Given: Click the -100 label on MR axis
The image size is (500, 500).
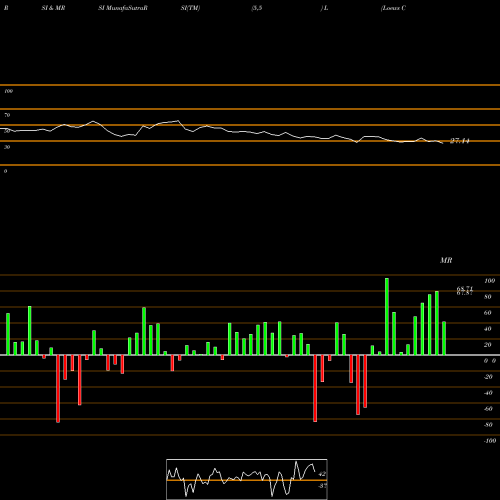Looking at the screenshot, I should point(490,441).
